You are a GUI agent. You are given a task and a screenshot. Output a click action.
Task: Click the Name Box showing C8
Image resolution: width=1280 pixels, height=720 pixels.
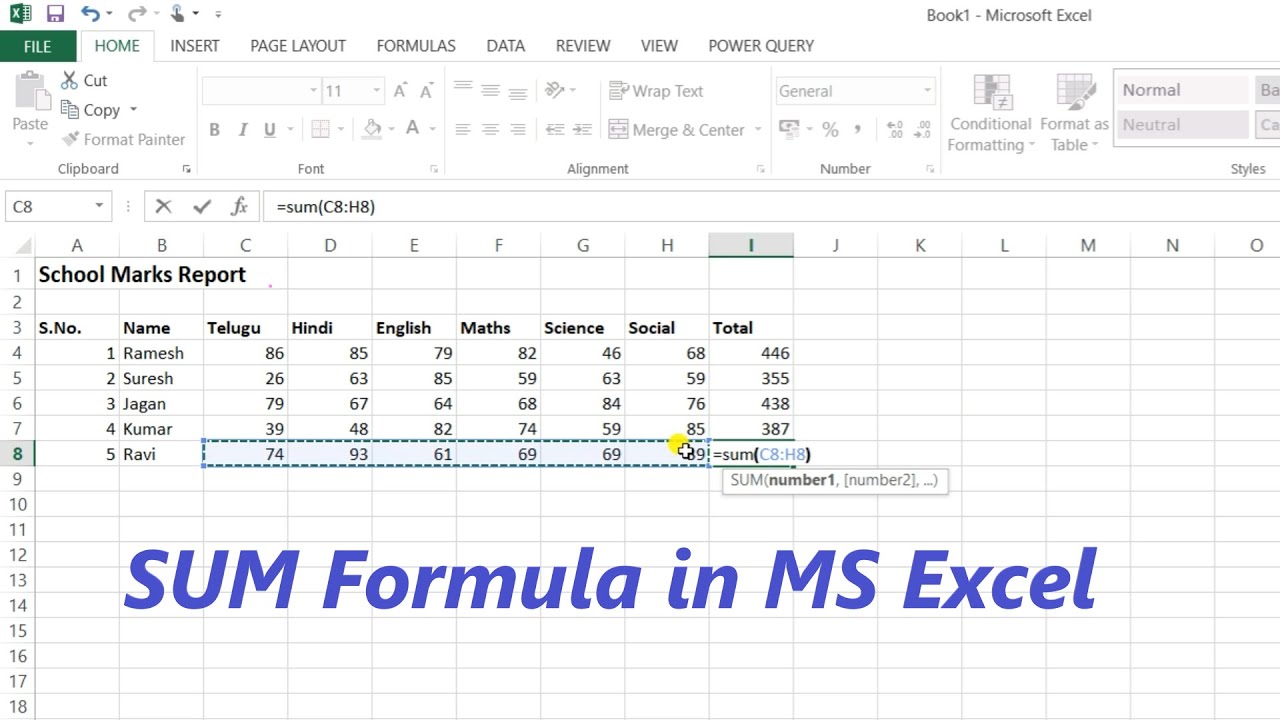pyautogui.click(x=48, y=206)
